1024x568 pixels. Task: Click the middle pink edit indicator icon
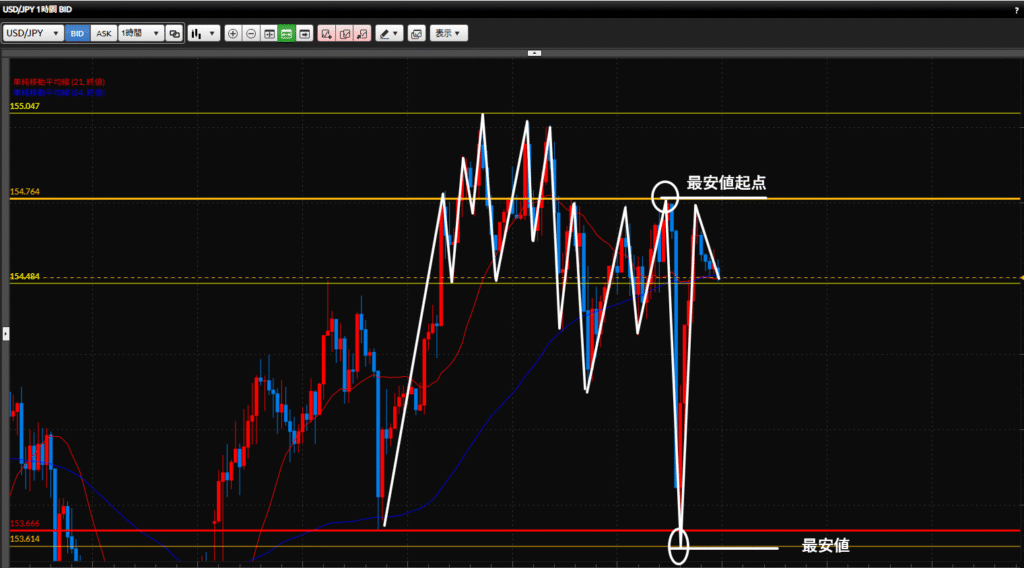coord(344,33)
